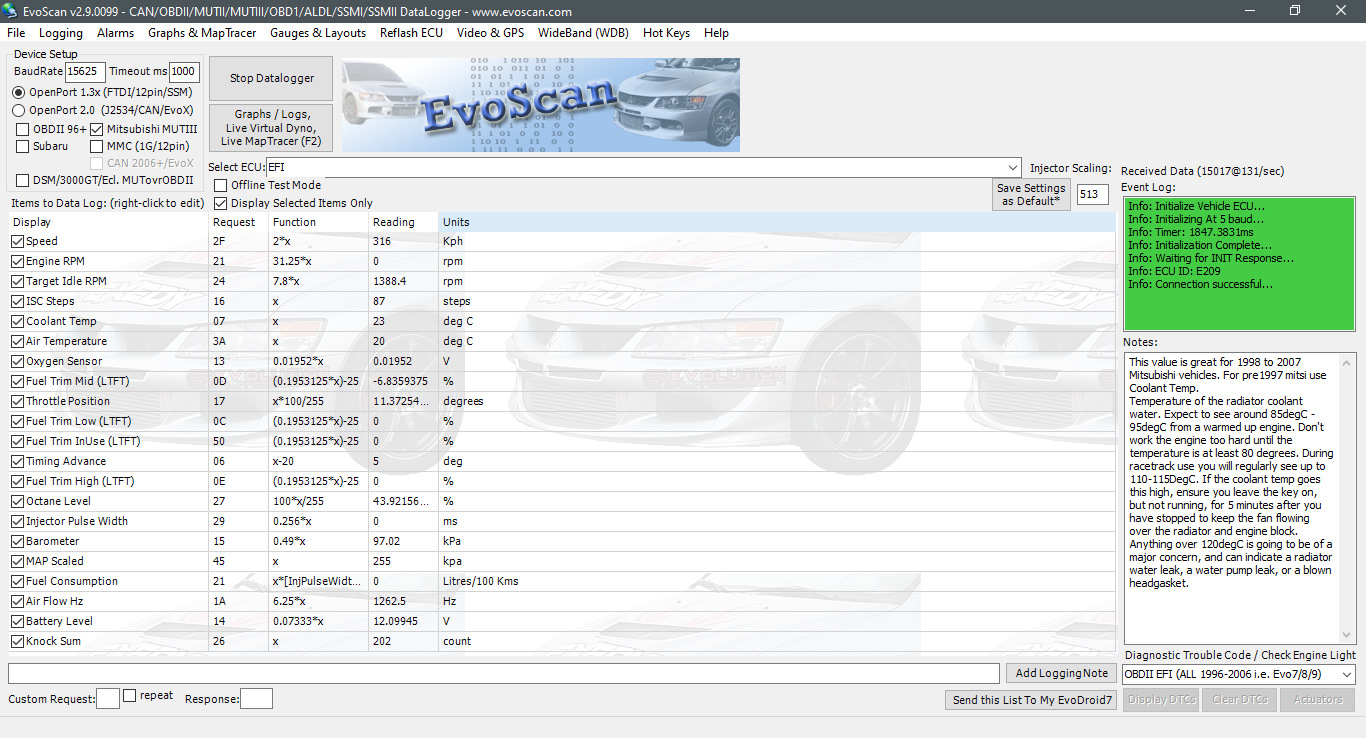Image resolution: width=1366 pixels, height=738 pixels.
Task: Click the EvoScan banner image
Action: tap(541, 105)
